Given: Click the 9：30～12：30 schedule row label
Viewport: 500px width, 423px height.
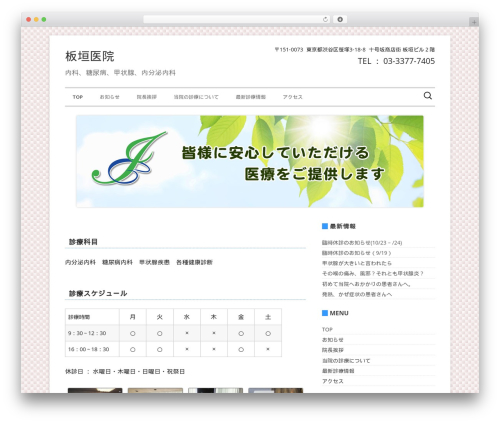Looking at the screenshot, I should coord(87,333).
